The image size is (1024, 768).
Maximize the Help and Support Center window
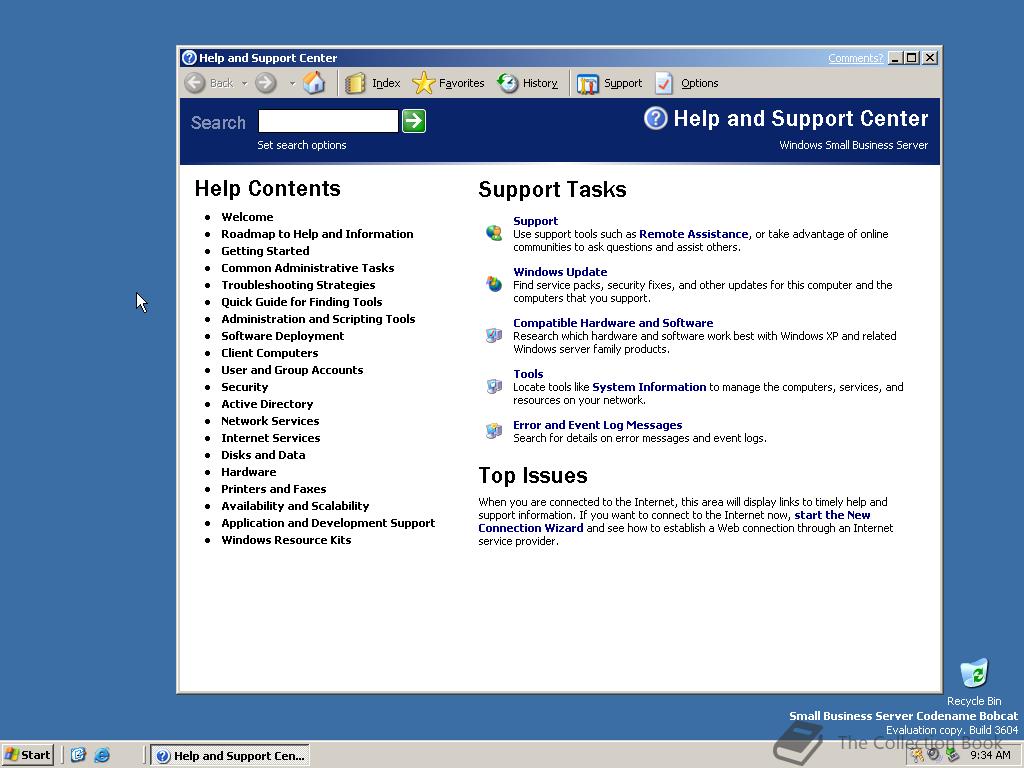[912, 57]
